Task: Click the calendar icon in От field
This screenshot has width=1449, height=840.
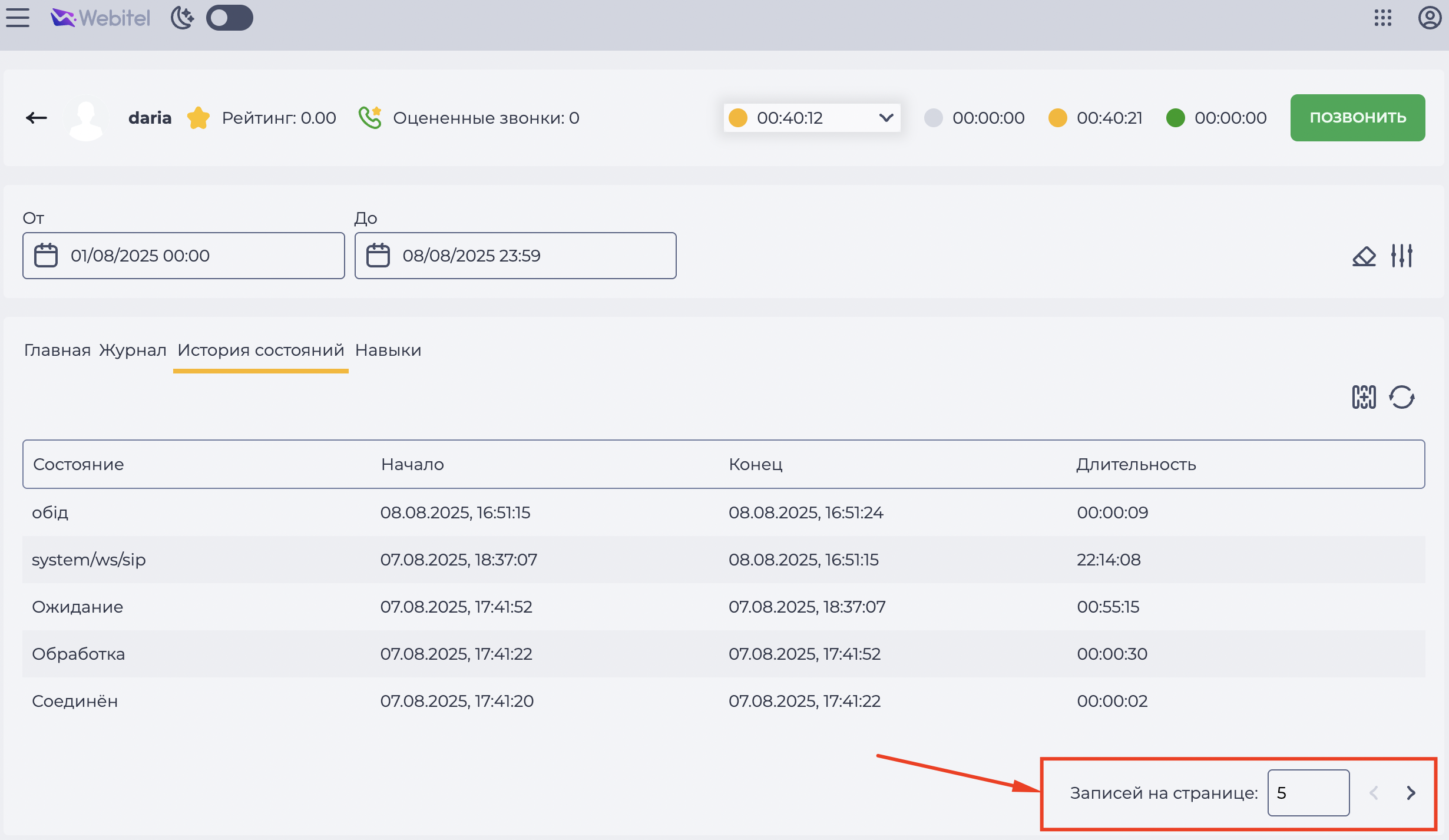Action: click(46, 256)
